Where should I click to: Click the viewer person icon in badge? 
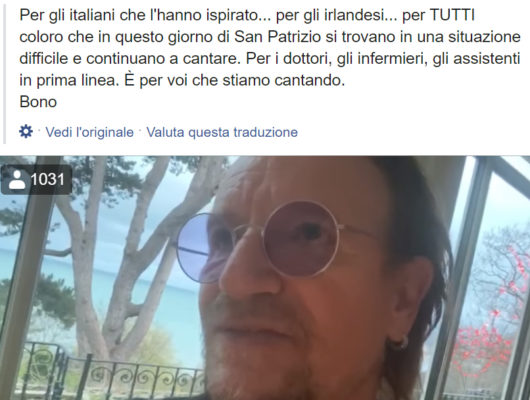(17, 179)
